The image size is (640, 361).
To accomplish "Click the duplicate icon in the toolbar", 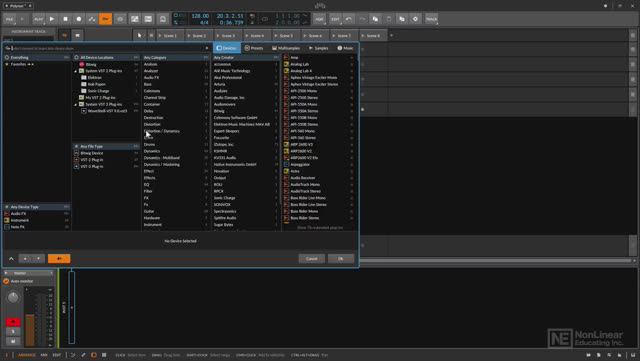I will (402, 19).
